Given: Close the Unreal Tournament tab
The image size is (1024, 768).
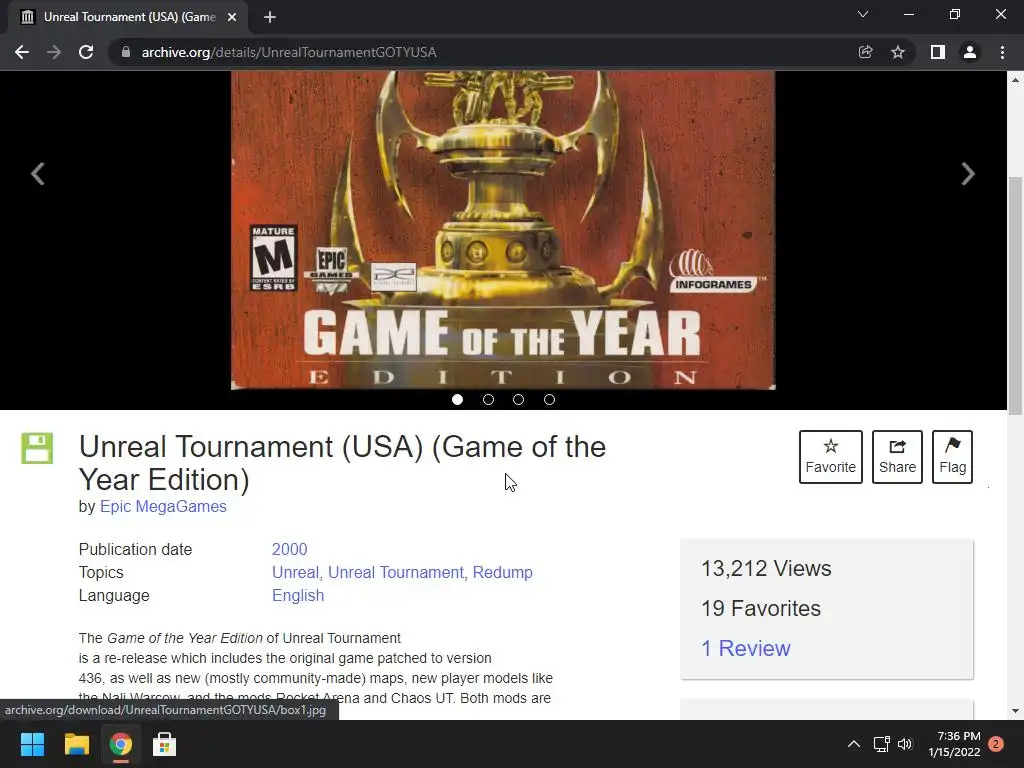Looking at the screenshot, I should 232,17.
